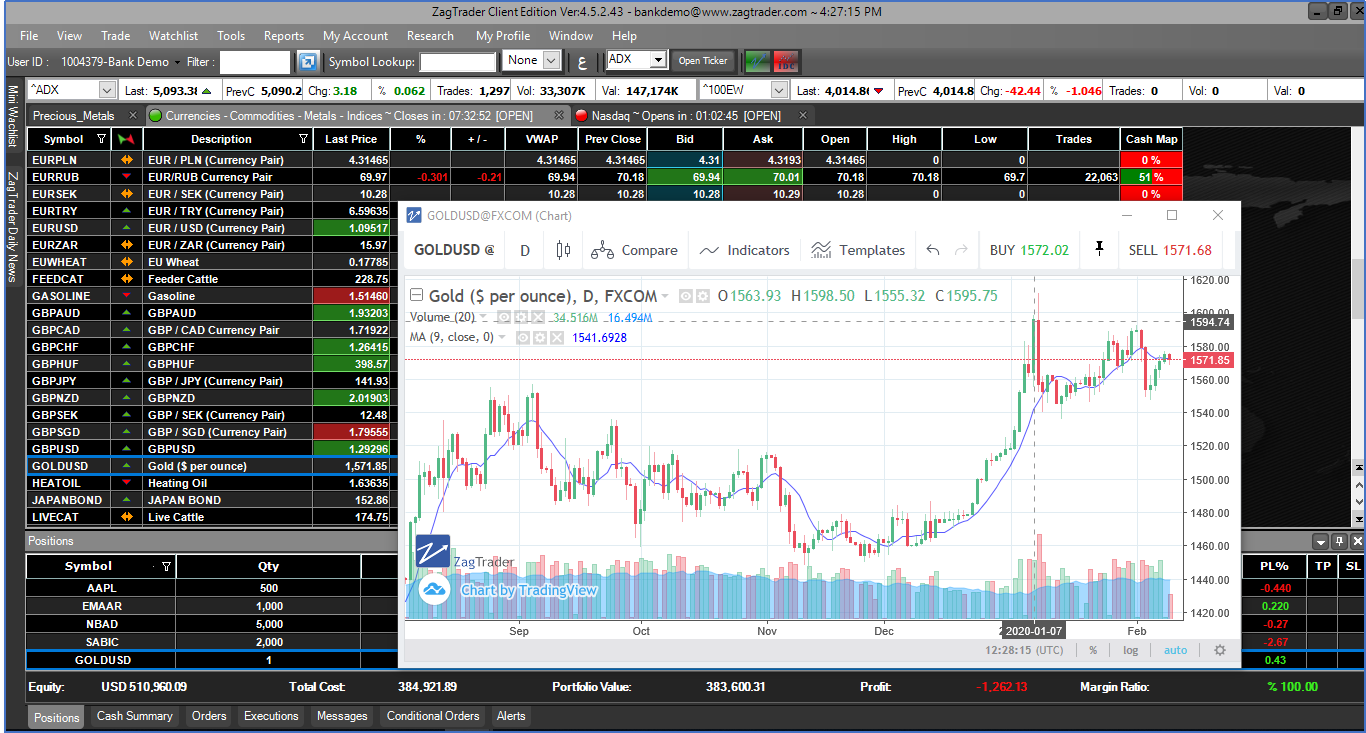
Task: Switch to the Cash Summary tab
Action: (x=135, y=716)
